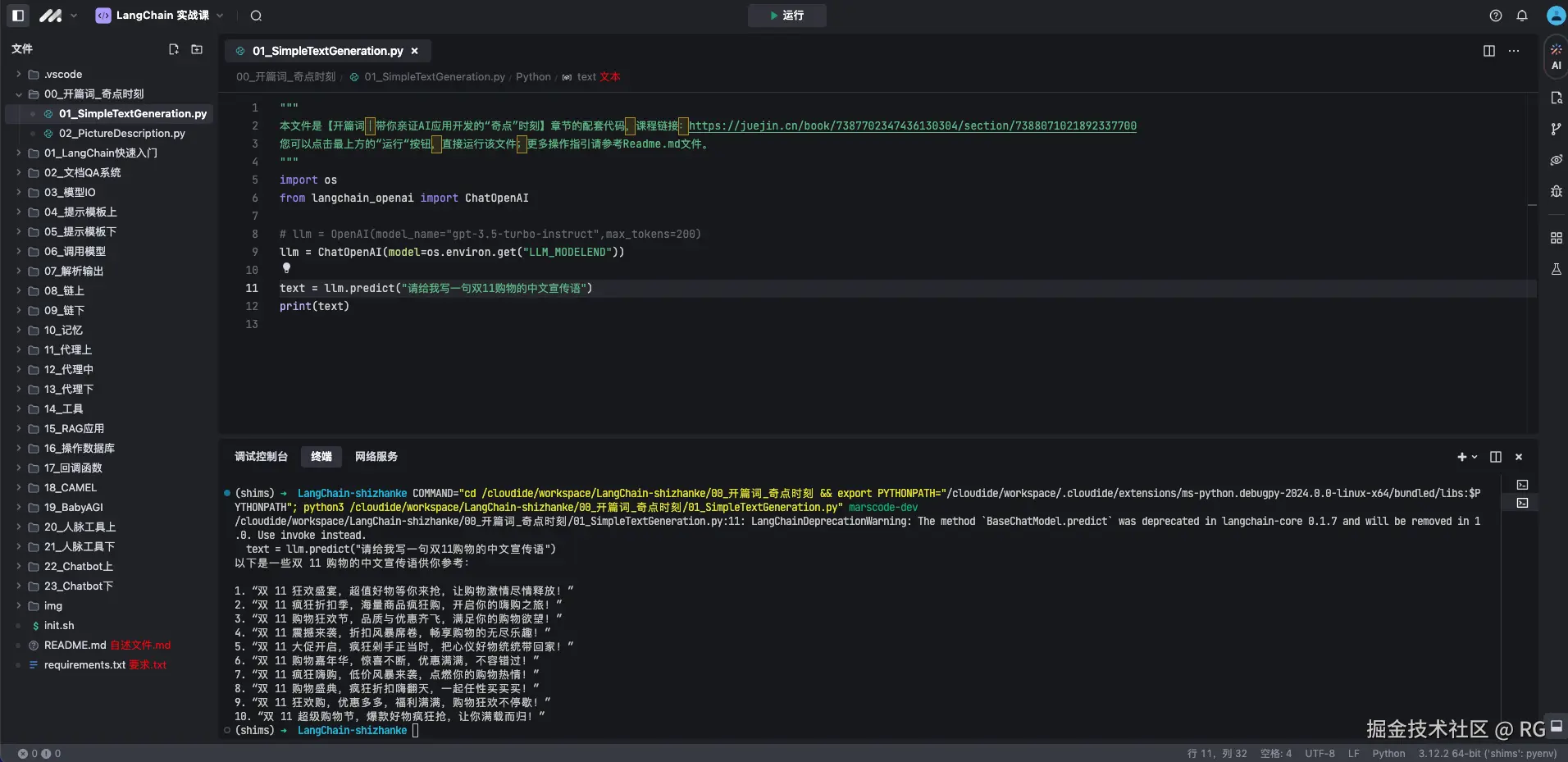Open the juejin.cn course link in code
Viewport: 1568px width, 762px height.
912,125
